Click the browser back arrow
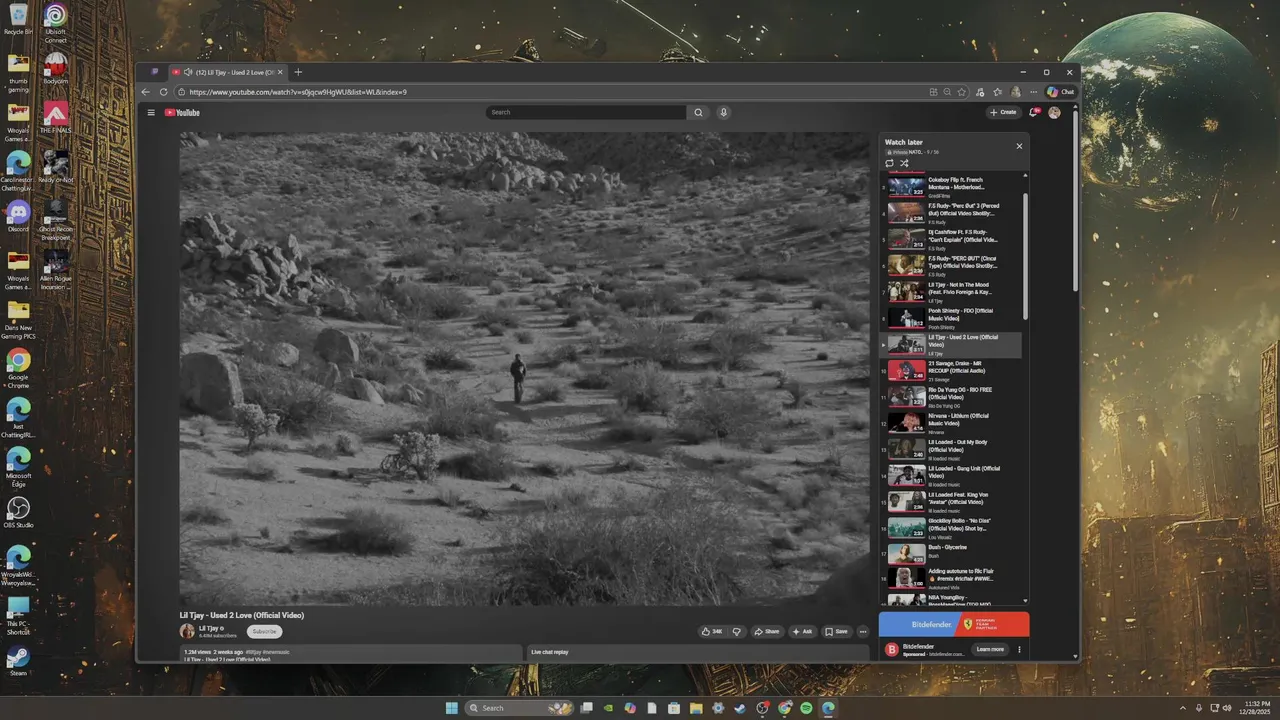The height and width of the screenshot is (720, 1280). click(146, 91)
